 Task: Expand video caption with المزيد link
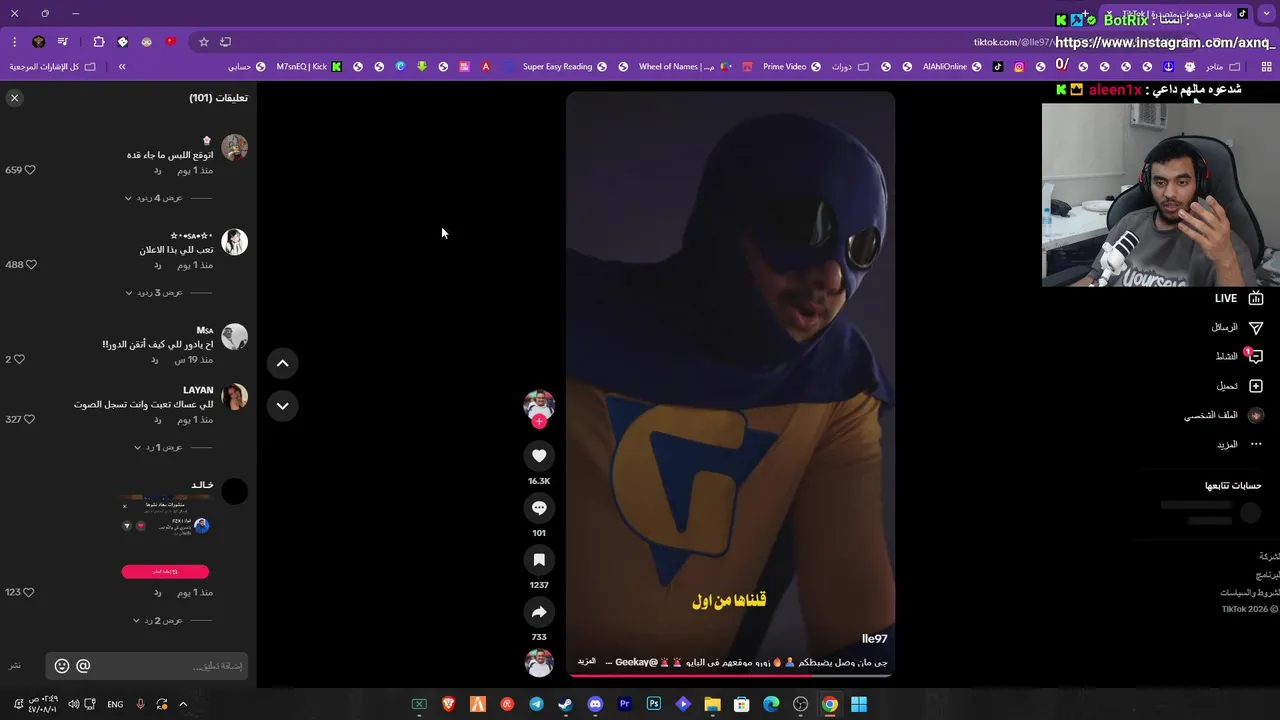pos(587,662)
